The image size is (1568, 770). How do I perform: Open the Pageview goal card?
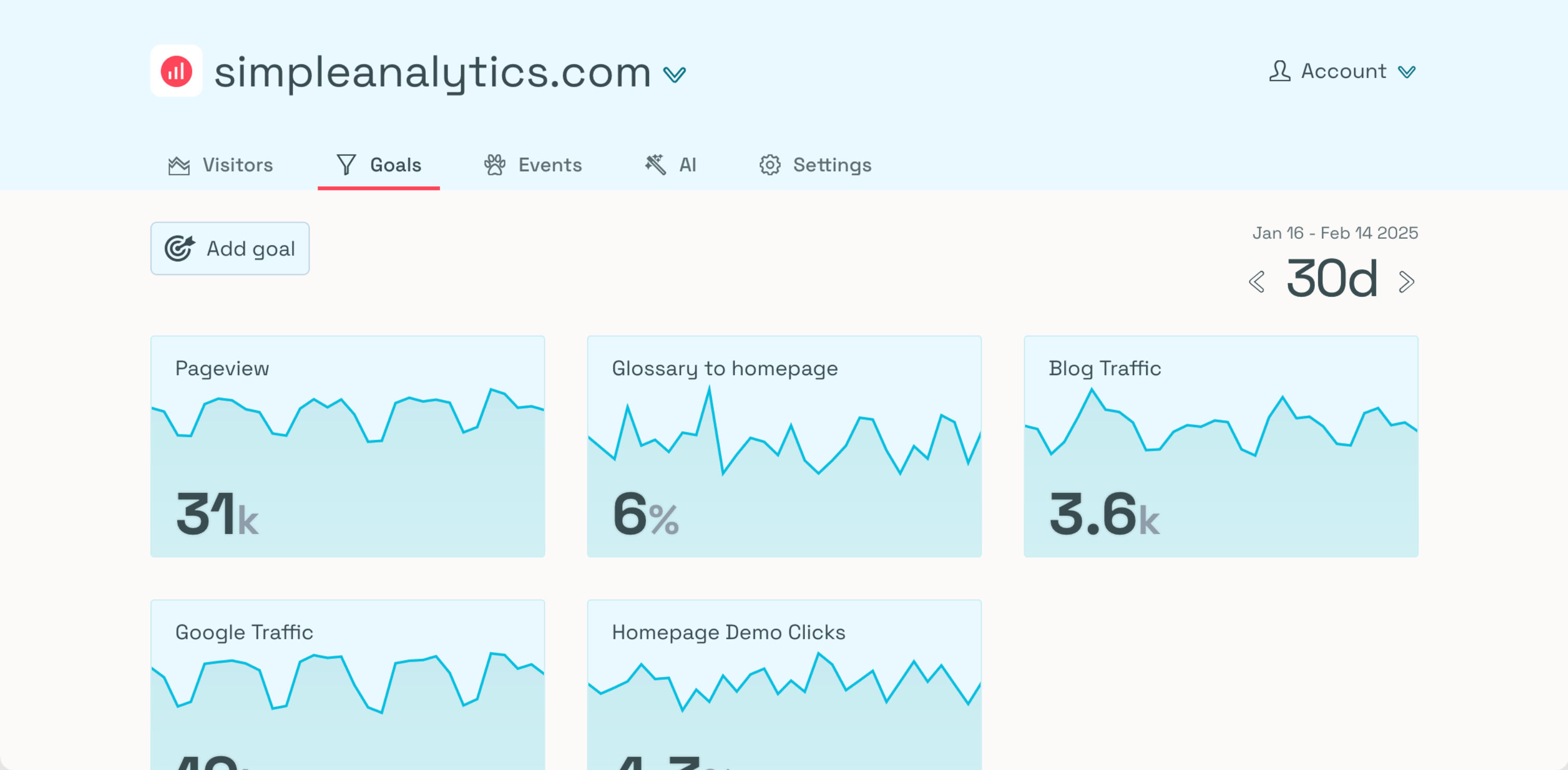click(x=348, y=446)
